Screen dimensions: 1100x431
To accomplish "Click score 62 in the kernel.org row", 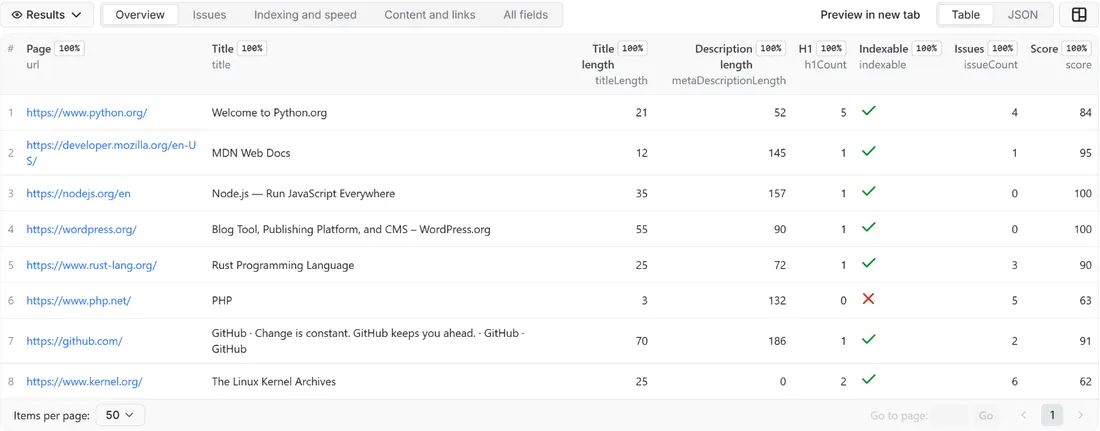I will coord(1085,382).
